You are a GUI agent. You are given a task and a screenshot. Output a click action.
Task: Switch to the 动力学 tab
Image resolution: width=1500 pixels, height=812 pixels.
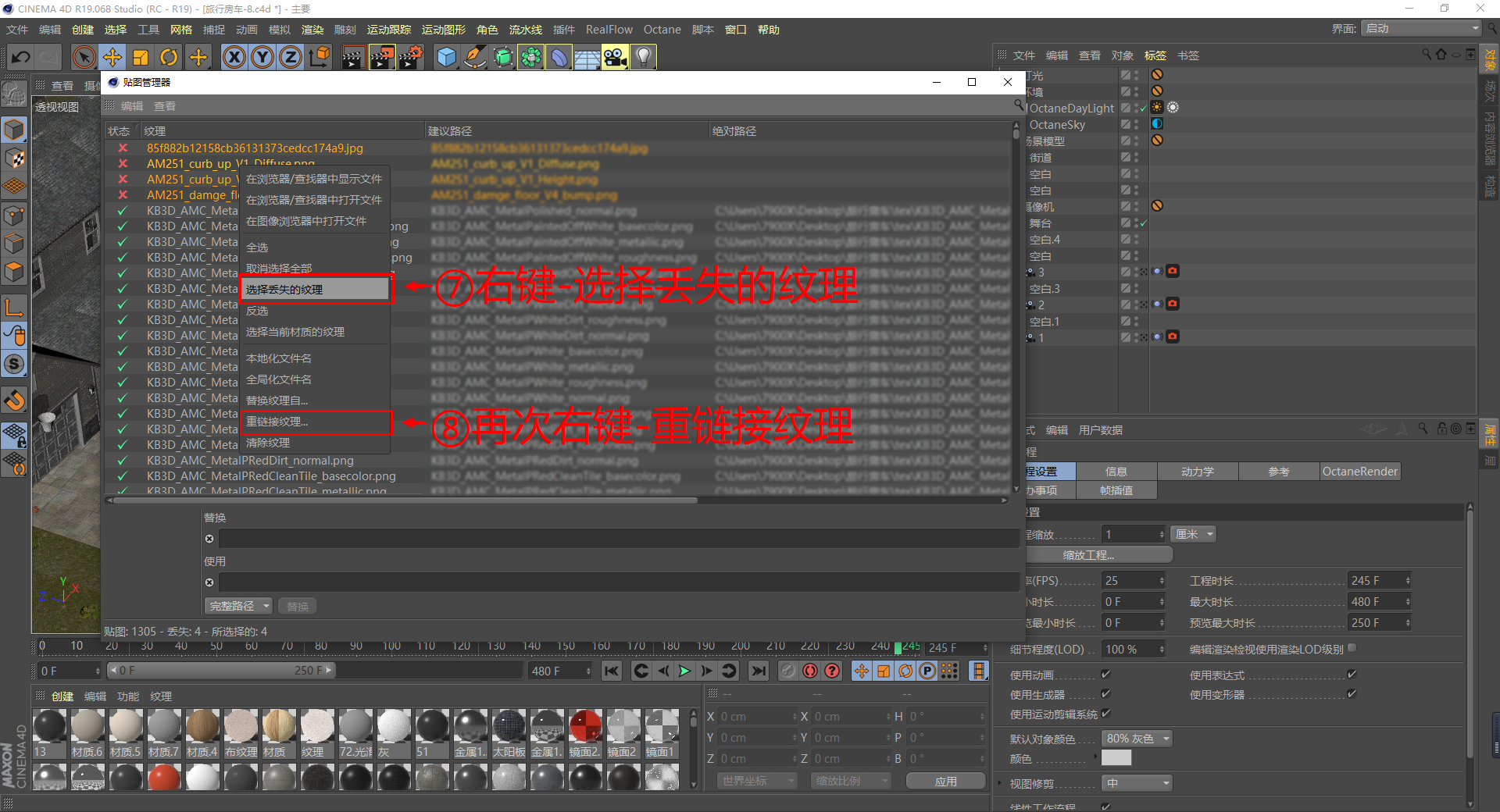point(1197,472)
